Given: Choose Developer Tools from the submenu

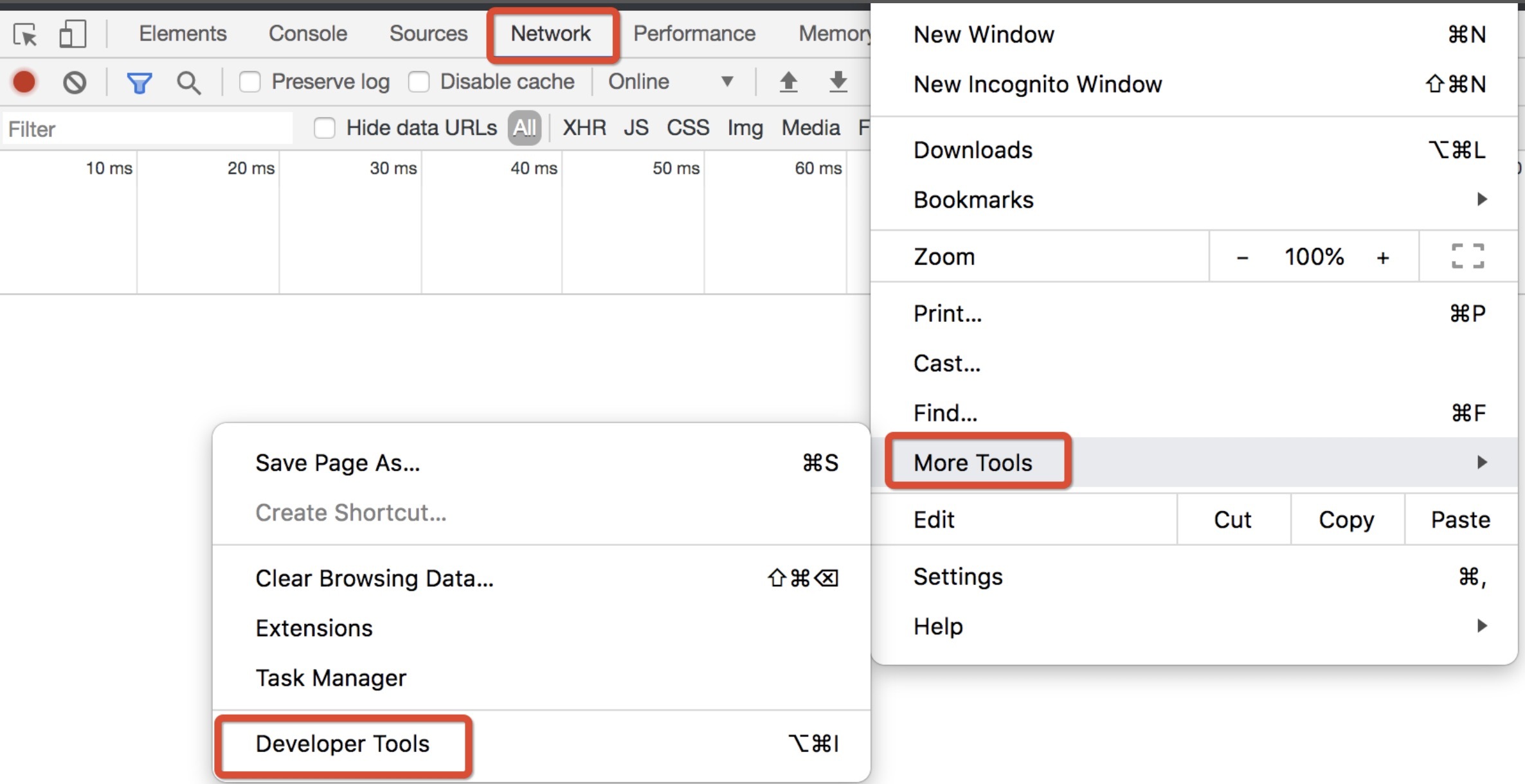Looking at the screenshot, I should click(x=342, y=744).
